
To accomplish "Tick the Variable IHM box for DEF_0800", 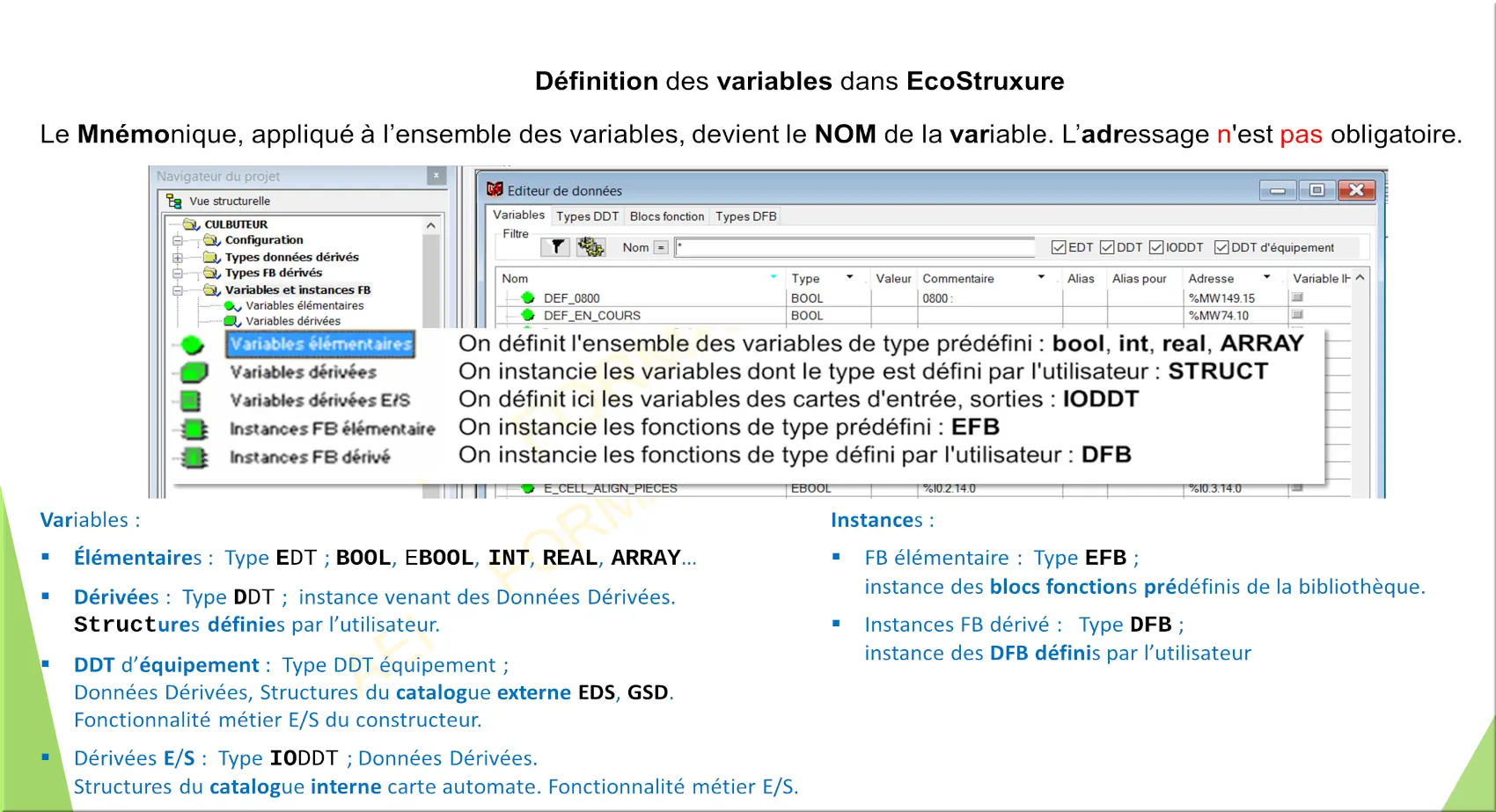I will pos(1297,297).
